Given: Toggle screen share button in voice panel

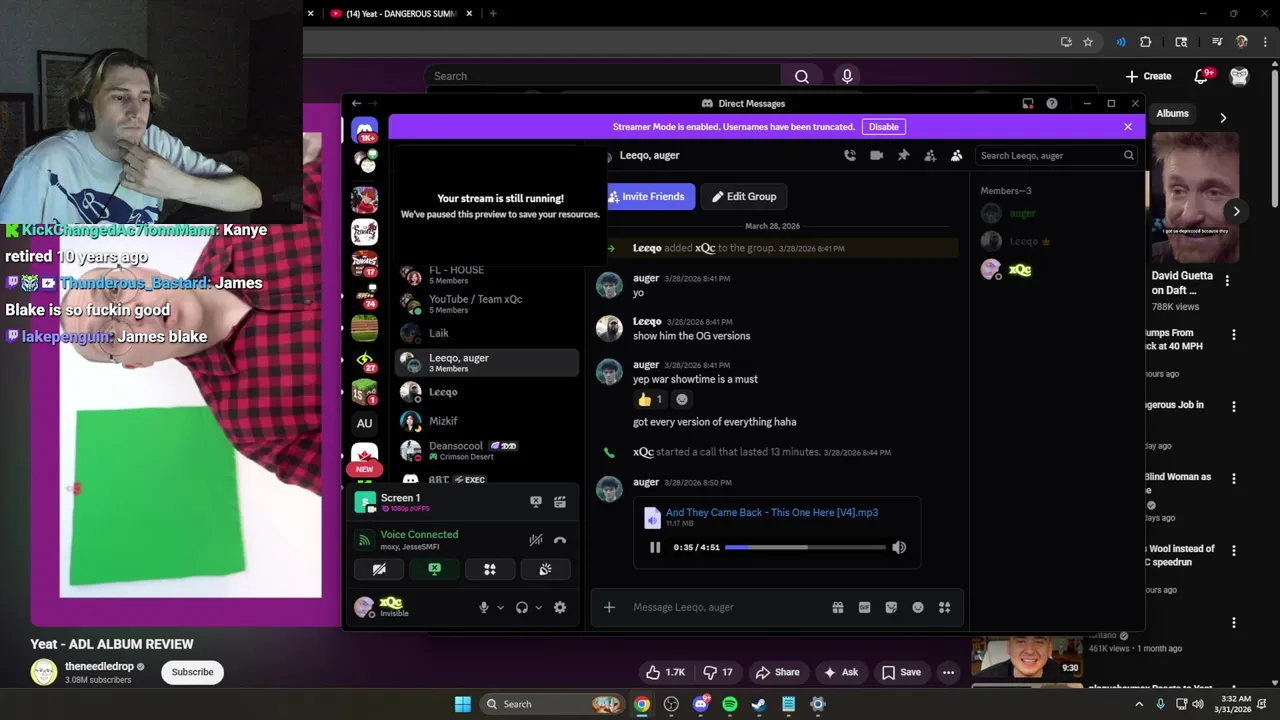Looking at the screenshot, I should 434,569.
